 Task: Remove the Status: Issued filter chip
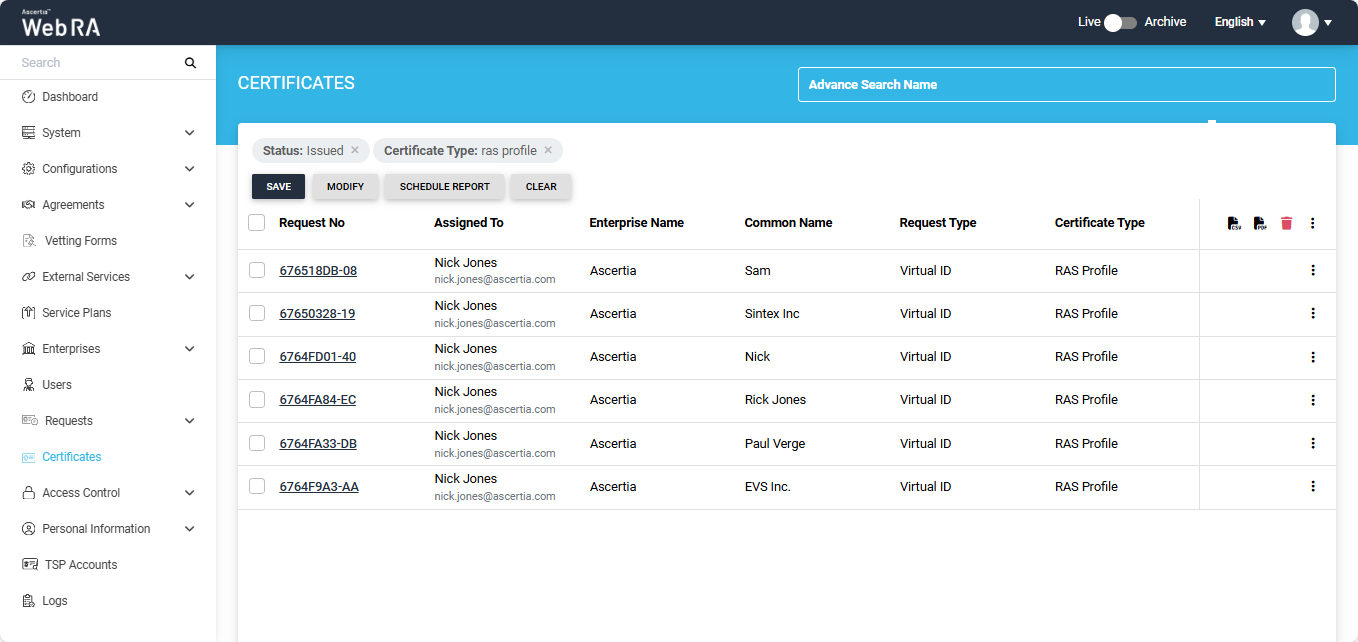pyautogui.click(x=355, y=150)
